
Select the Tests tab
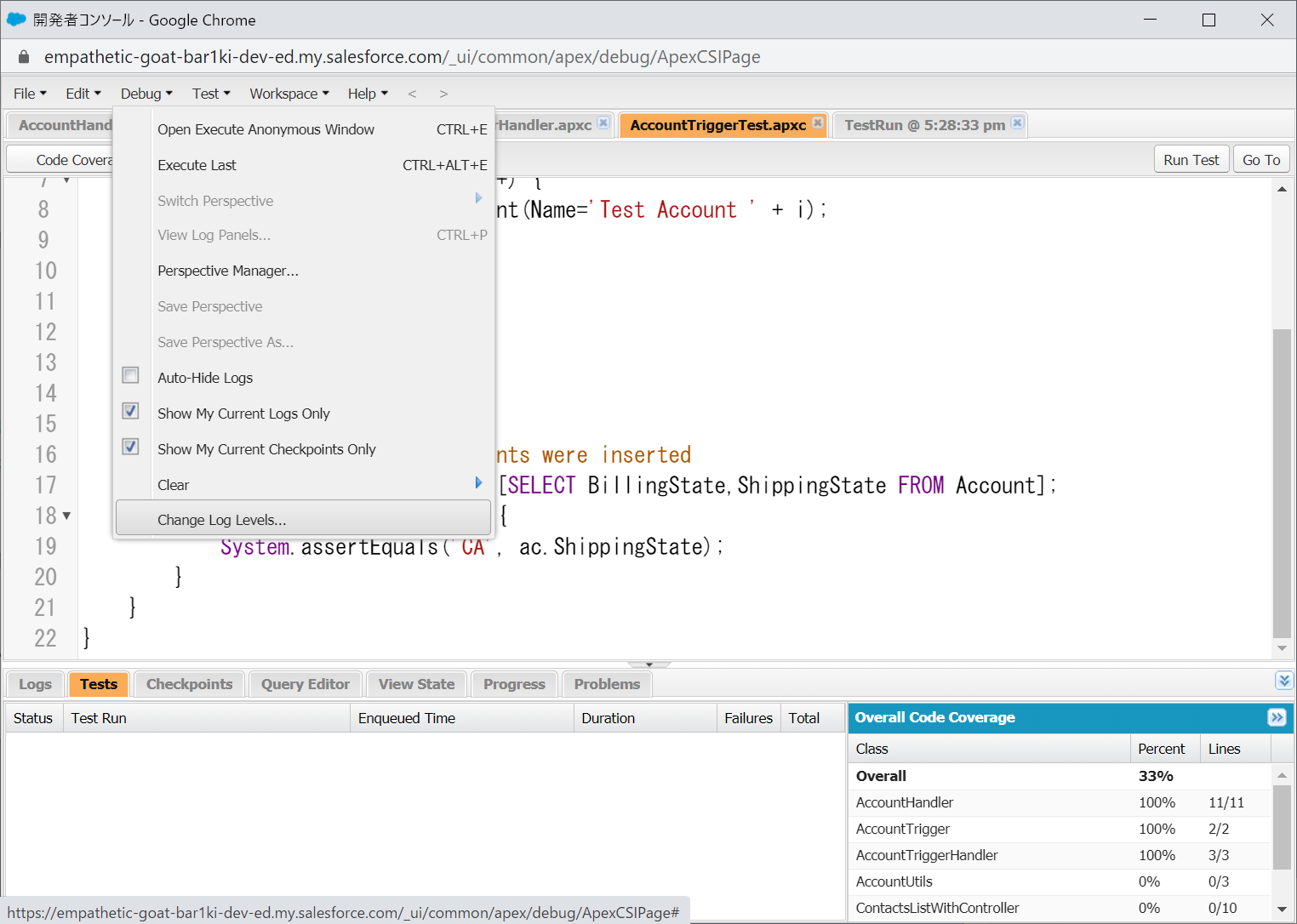pos(99,684)
